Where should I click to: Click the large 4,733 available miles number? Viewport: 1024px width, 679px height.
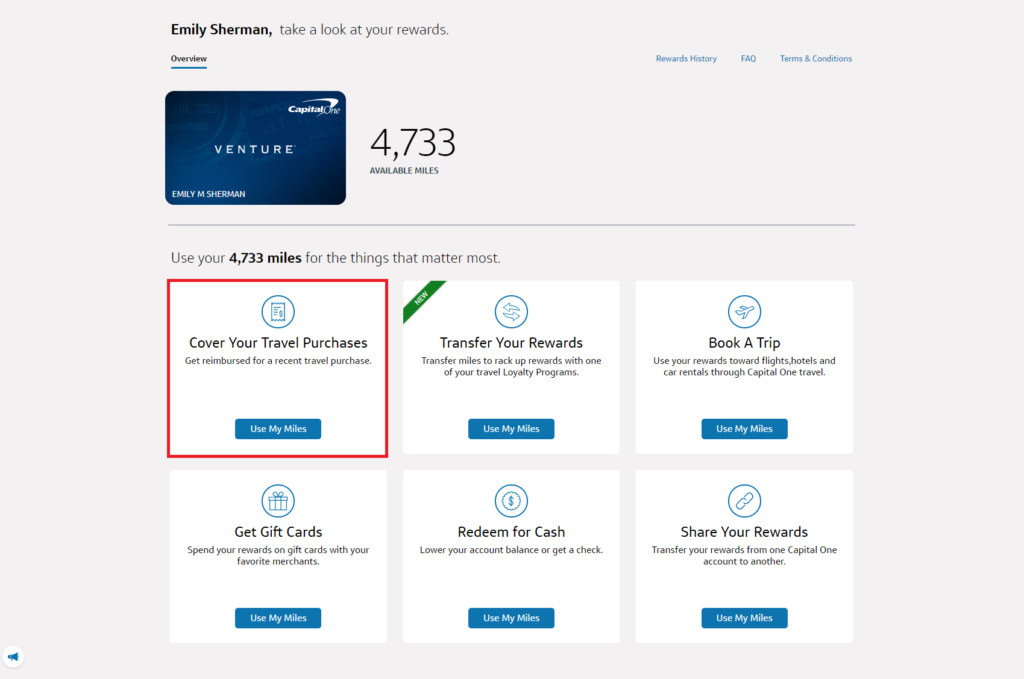tap(412, 144)
